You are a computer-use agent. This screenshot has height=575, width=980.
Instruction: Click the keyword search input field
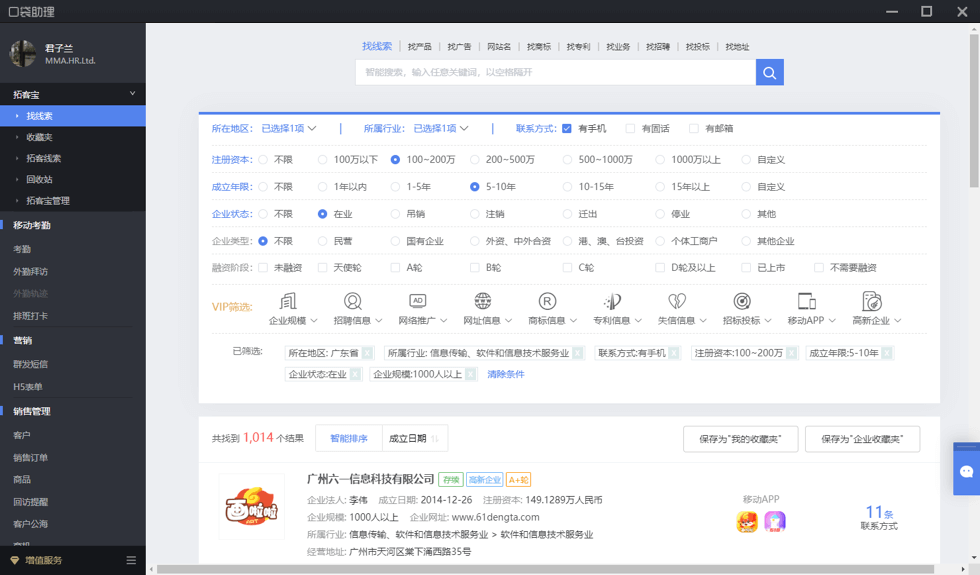tap(555, 72)
